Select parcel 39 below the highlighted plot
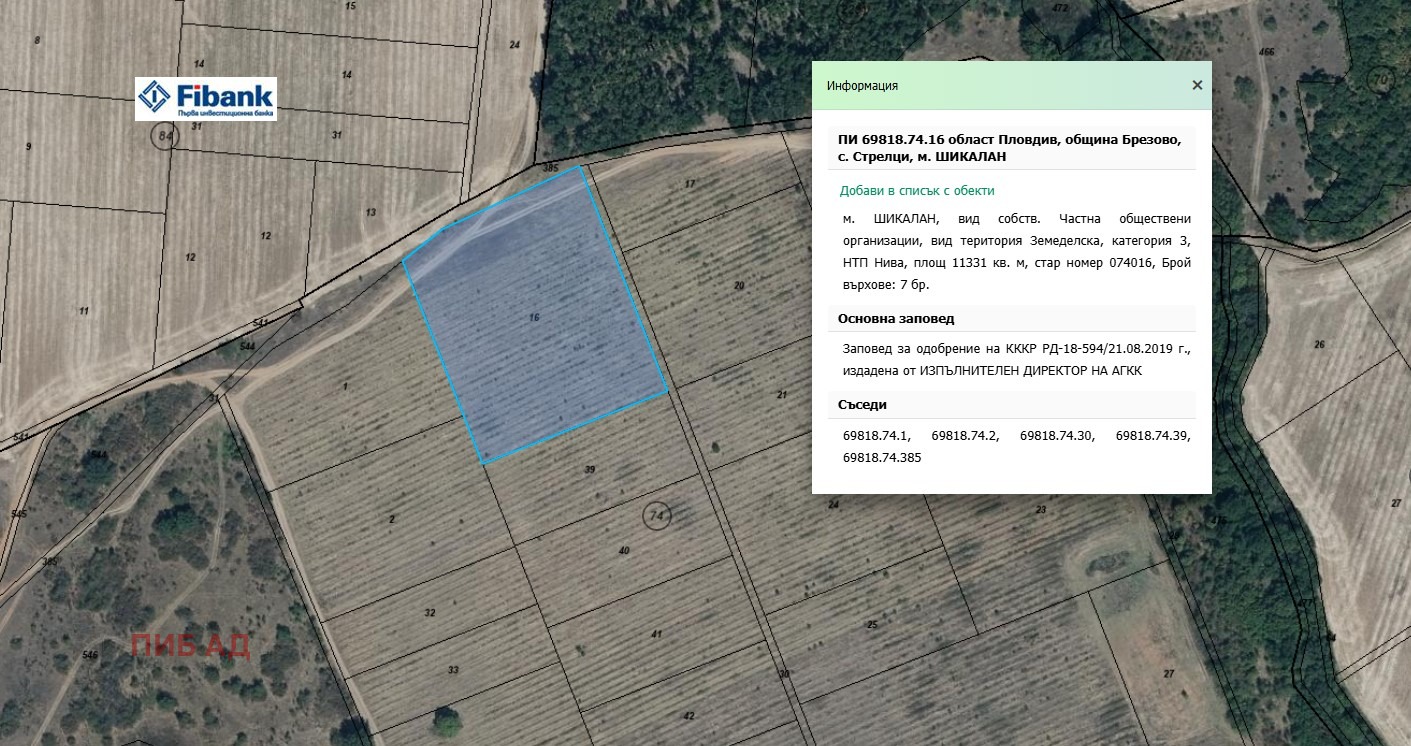This screenshot has height=746, width=1411. pos(590,468)
